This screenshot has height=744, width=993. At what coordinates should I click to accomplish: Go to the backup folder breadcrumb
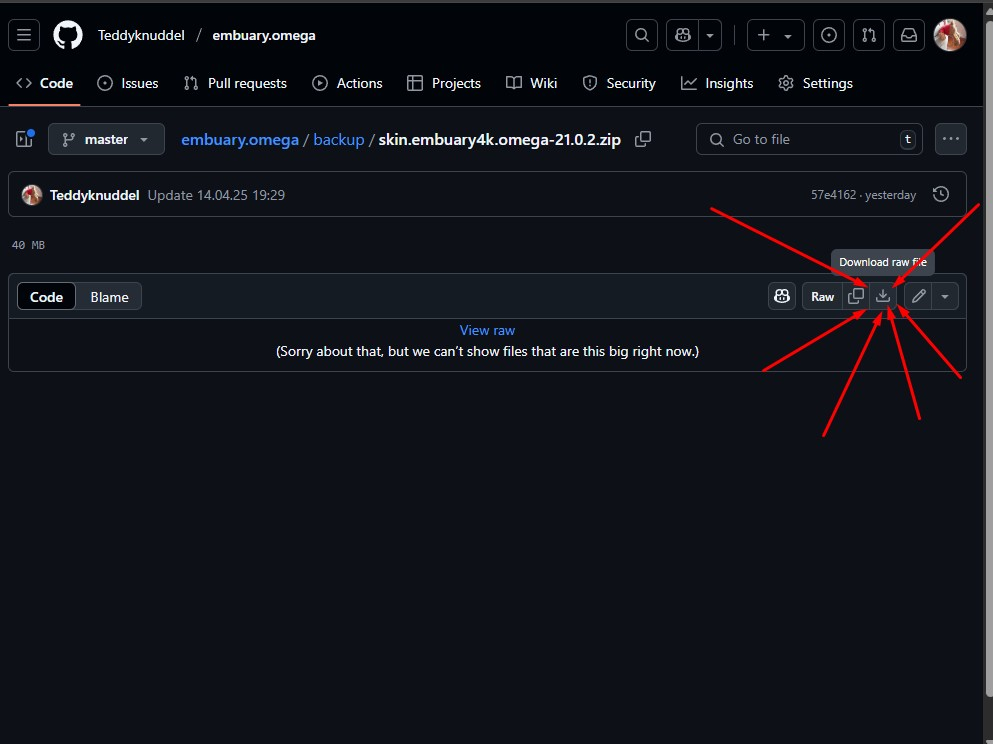[x=339, y=140]
